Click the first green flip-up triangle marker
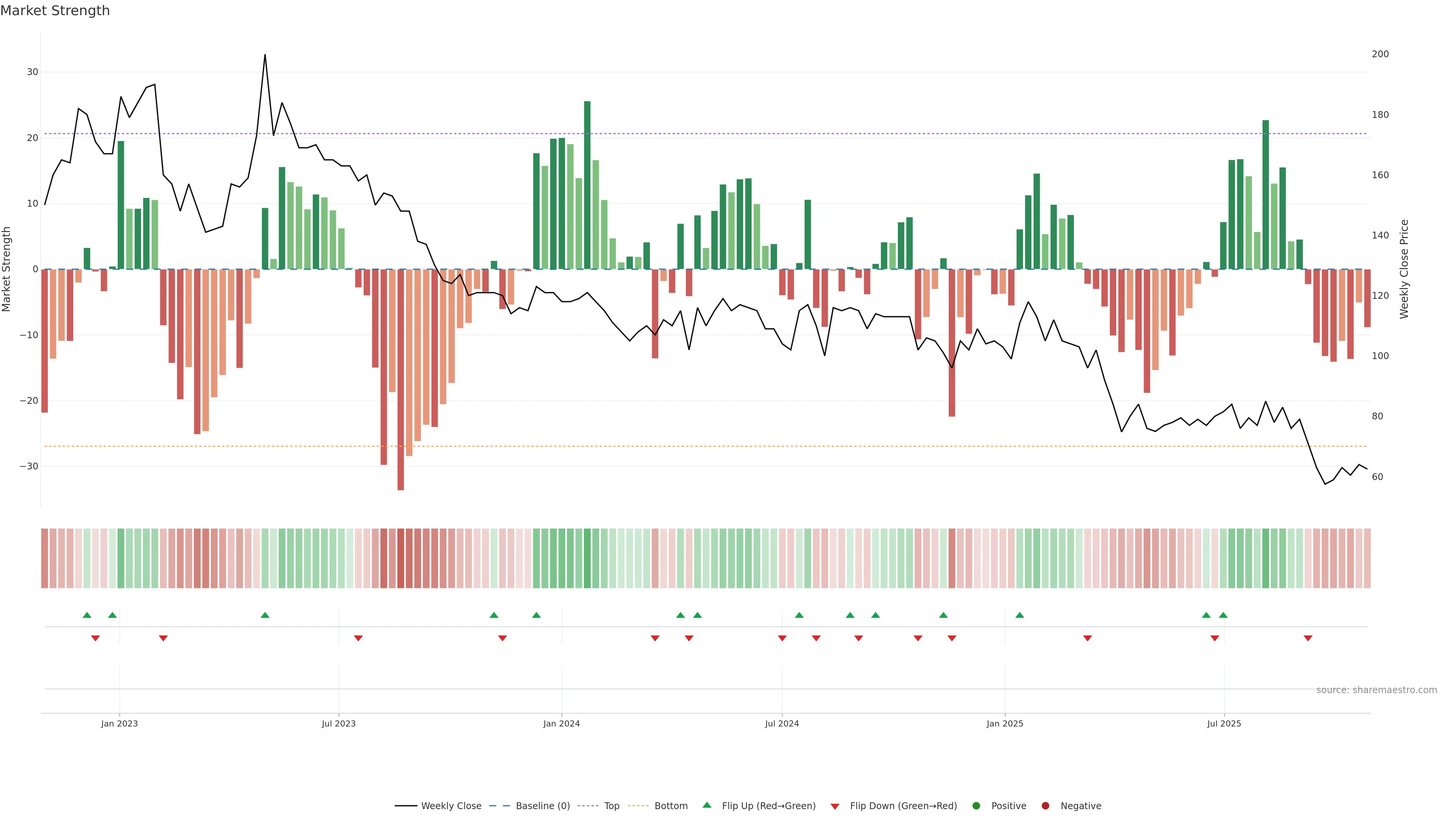 pos(87,615)
